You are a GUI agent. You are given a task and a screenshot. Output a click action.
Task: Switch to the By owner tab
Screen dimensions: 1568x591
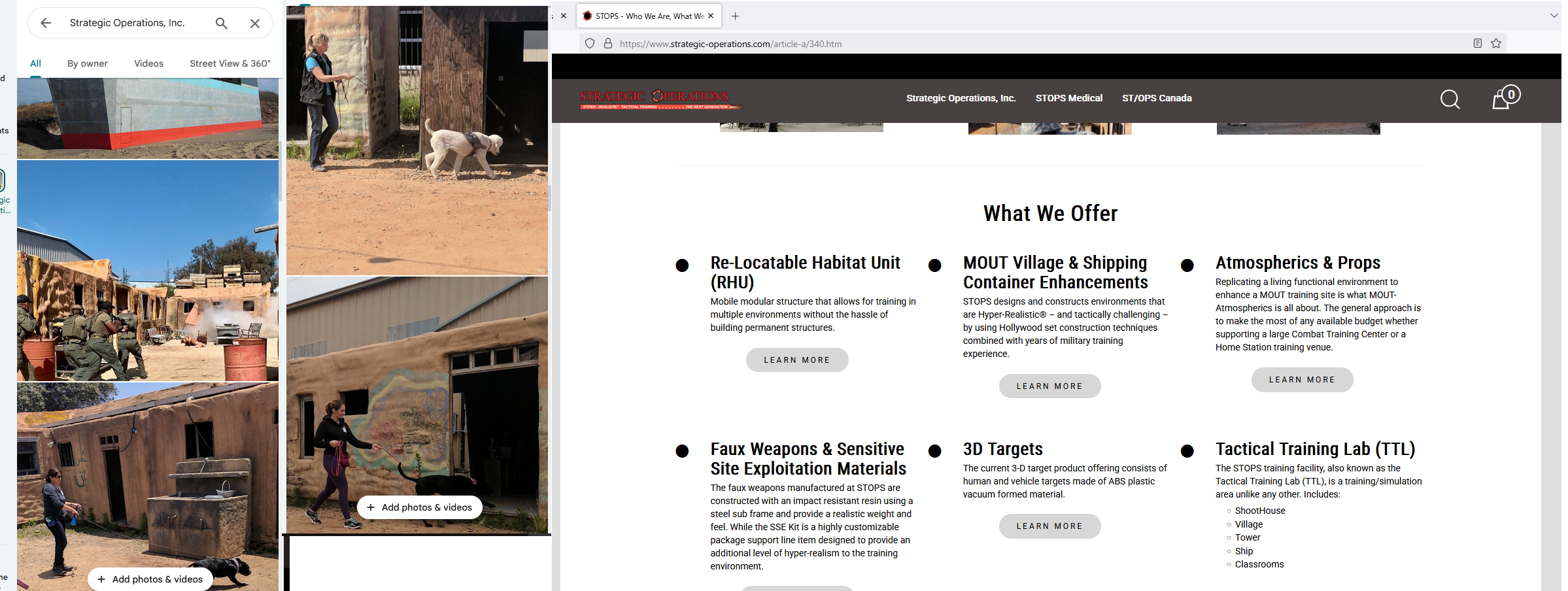(x=88, y=63)
